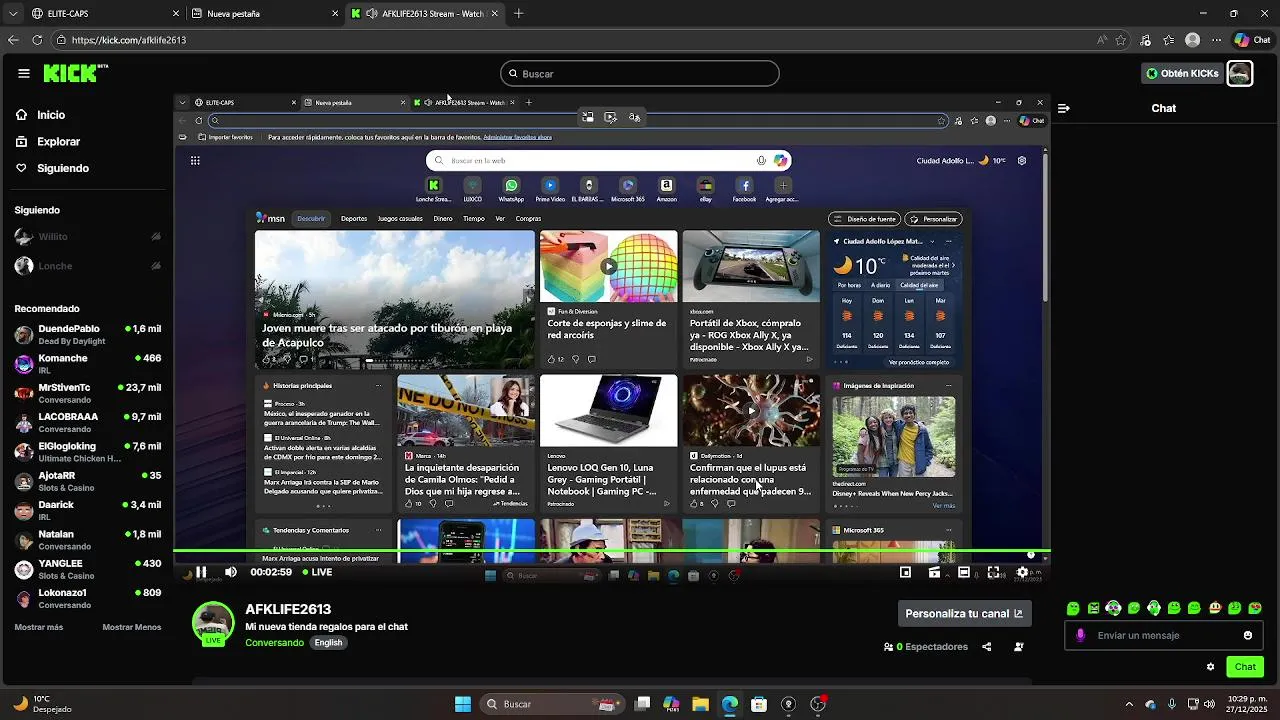Click the user report icon beside share
This screenshot has width=1280, height=720.
(1019, 647)
